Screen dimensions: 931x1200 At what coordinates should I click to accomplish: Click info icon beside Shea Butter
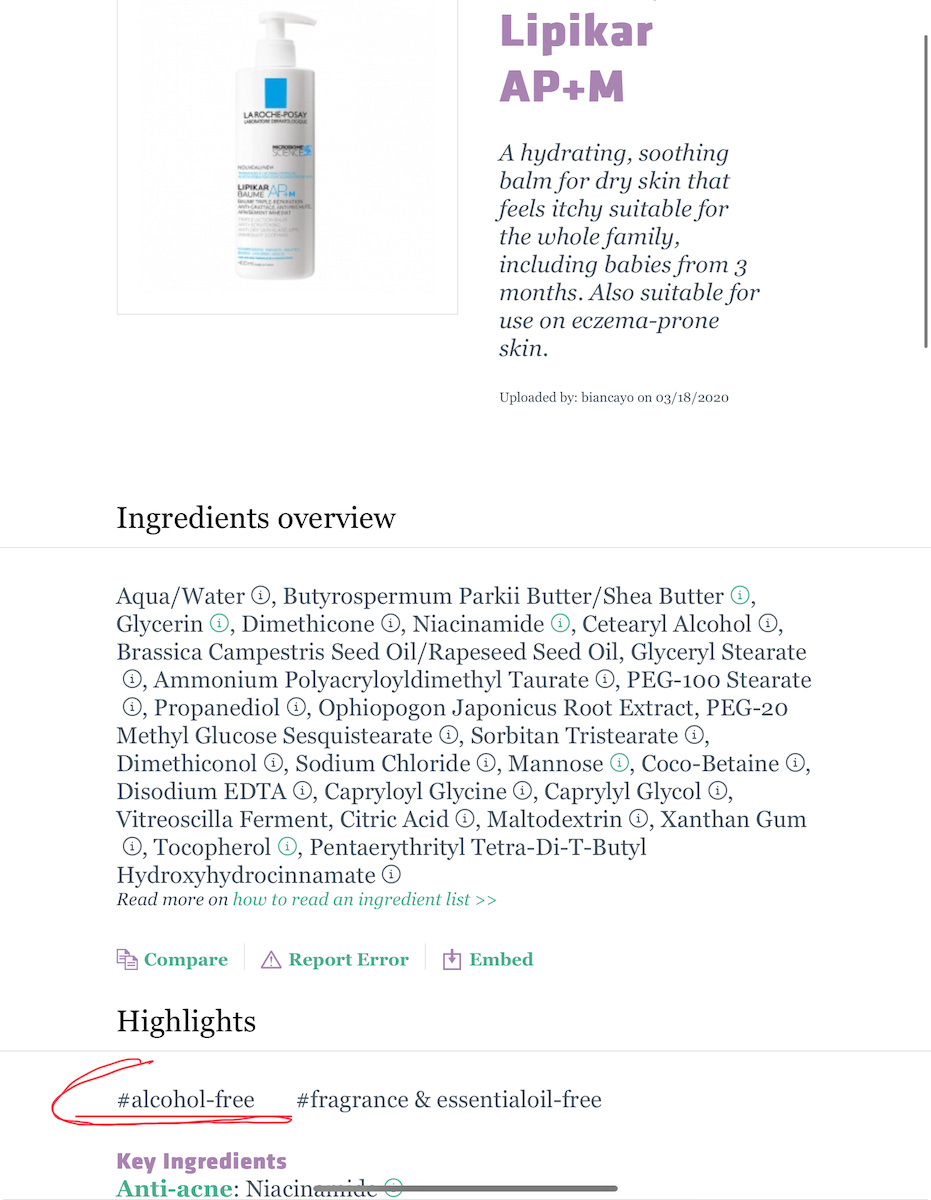pyautogui.click(x=739, y=597)
